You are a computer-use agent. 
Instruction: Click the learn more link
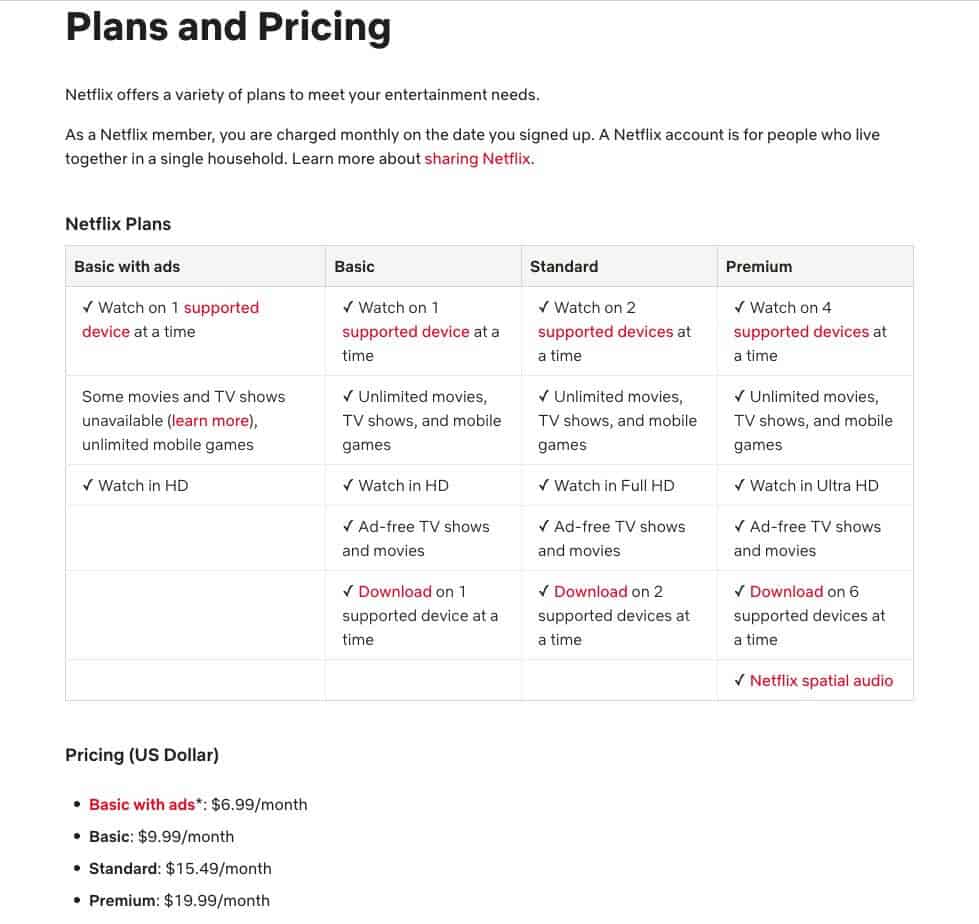pyautogui.click(x=210, y=421)
